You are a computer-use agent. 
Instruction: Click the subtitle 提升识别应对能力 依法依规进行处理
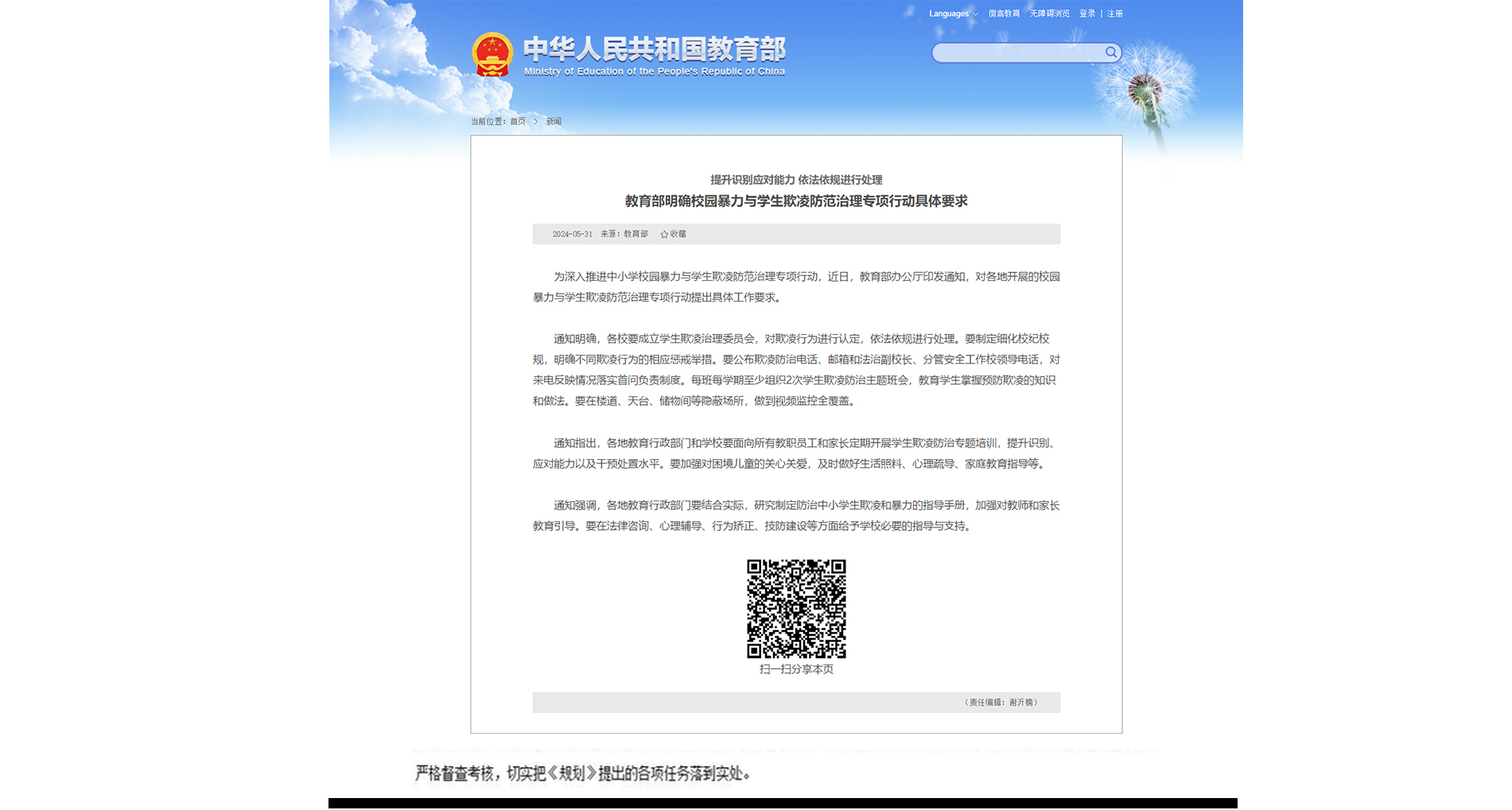tap(796, 180)
